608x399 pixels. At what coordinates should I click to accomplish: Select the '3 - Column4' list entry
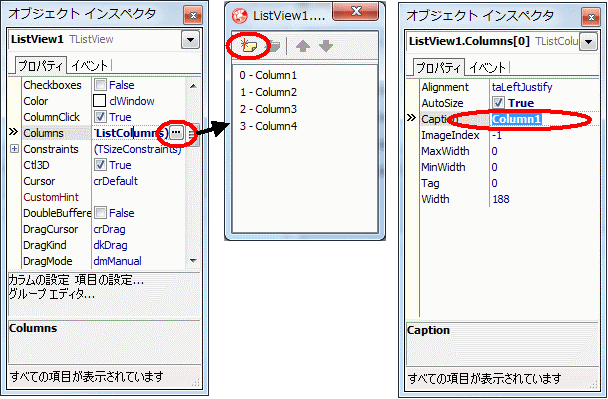pyautogui.click(x=268, y=126)
